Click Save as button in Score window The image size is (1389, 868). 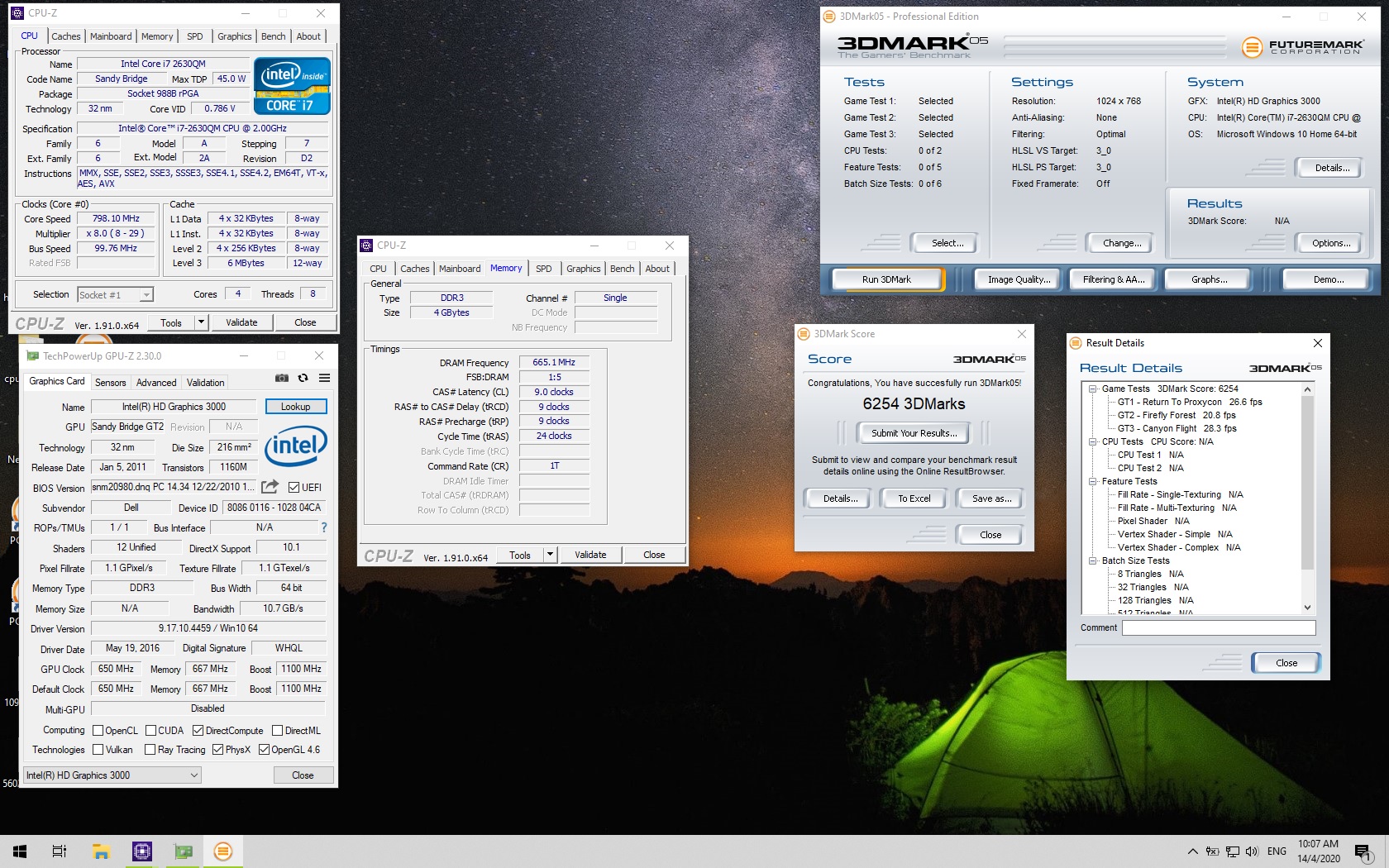tap(990, 498)
